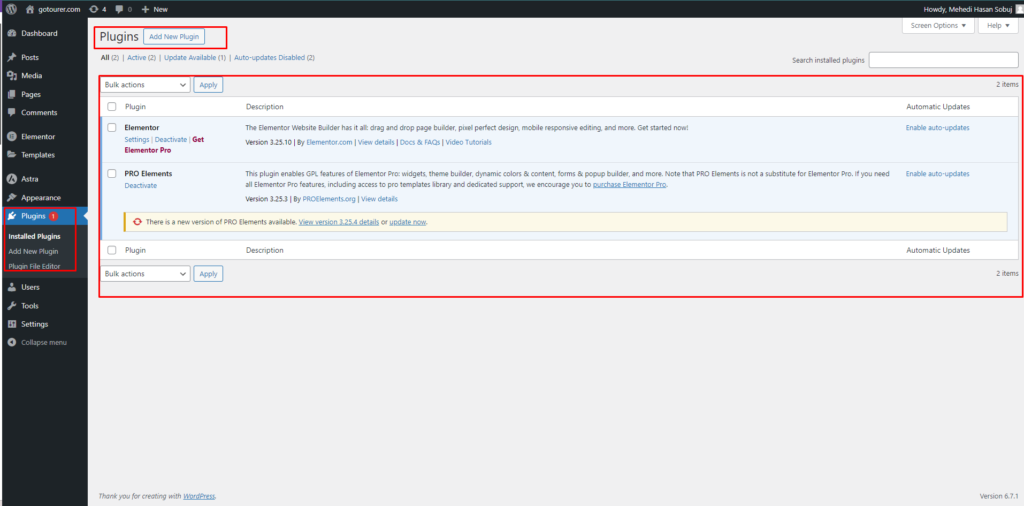Click the updates icon showing 4
The width and height of the screenshot is (1024, 506).
tap(94, 9)
